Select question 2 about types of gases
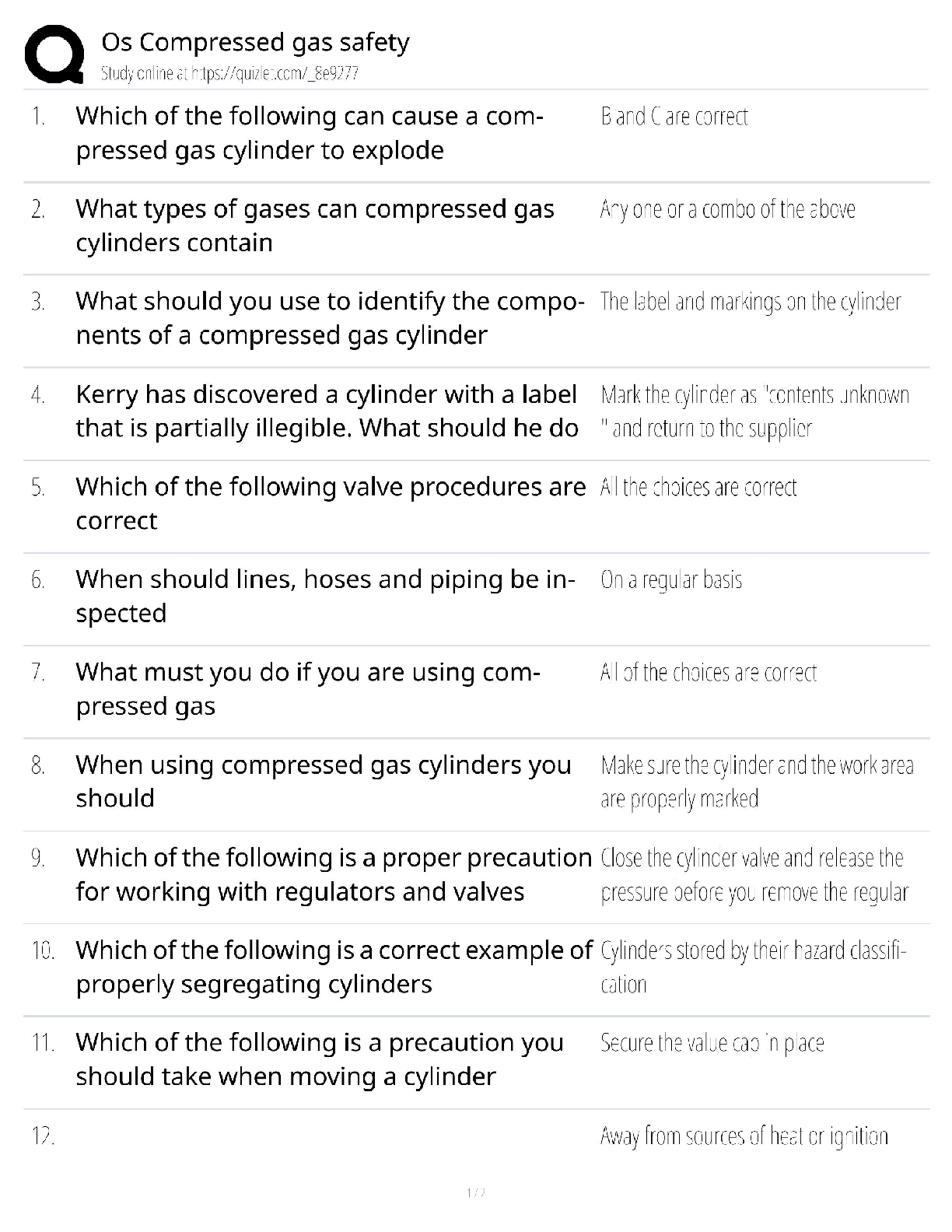Image resolution: width=952 pixels, height=1232 pixels. click(x=314, y=226)
